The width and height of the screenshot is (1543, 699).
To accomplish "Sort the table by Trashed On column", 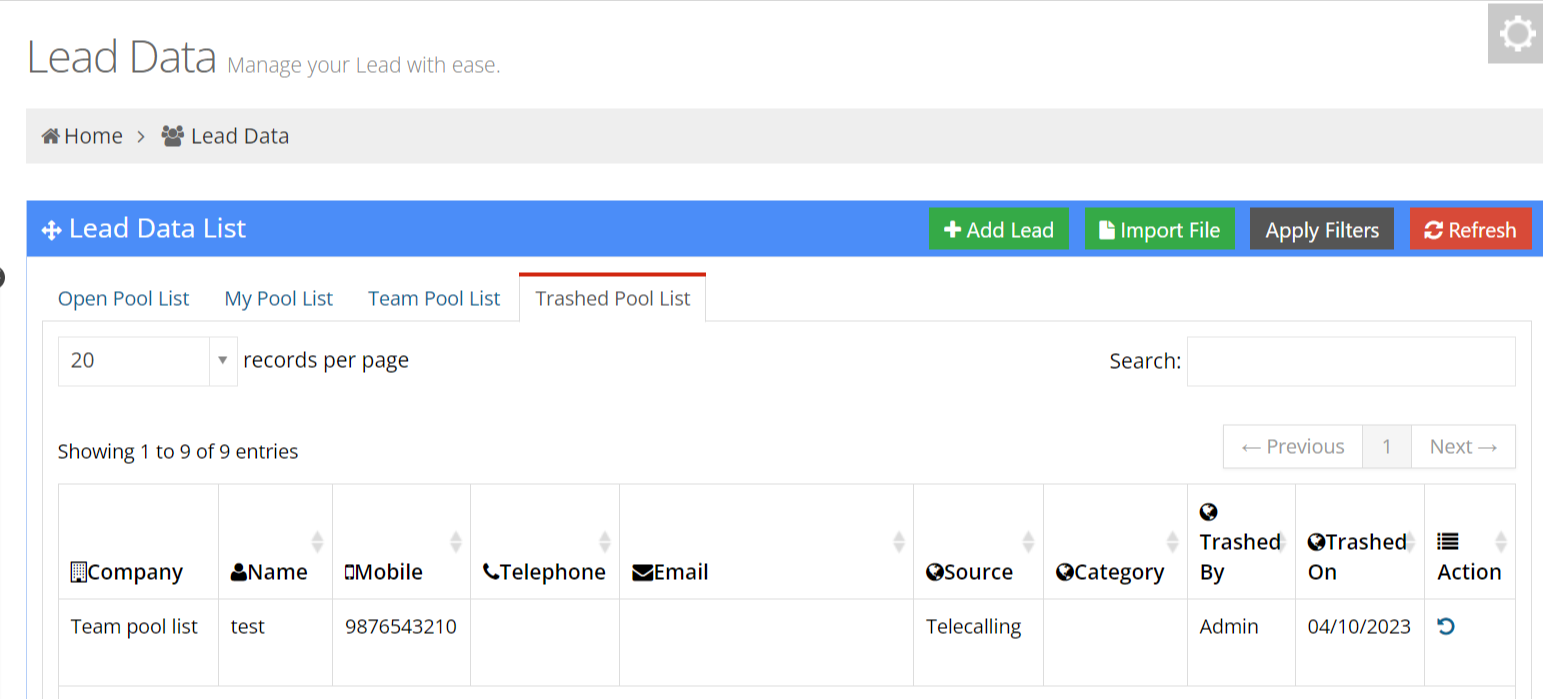I will click(1358, 556).
